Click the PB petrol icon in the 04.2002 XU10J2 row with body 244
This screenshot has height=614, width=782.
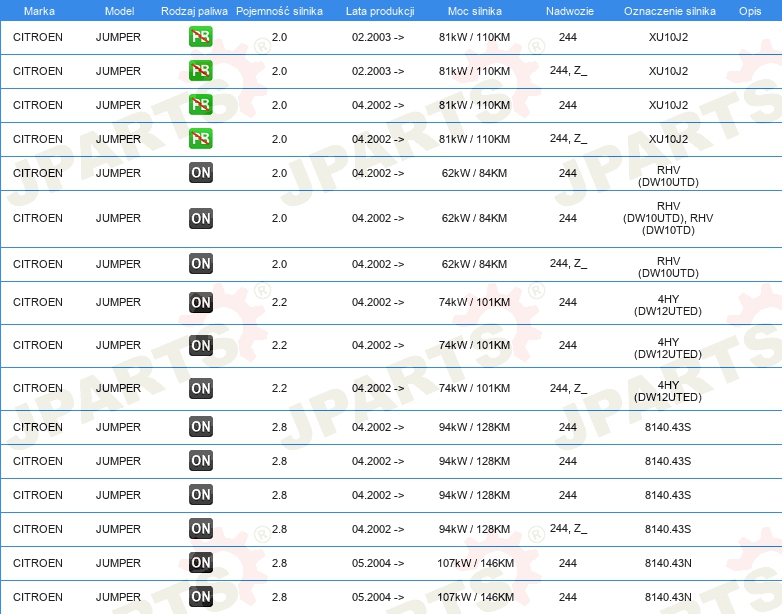(x=200, y=105)
